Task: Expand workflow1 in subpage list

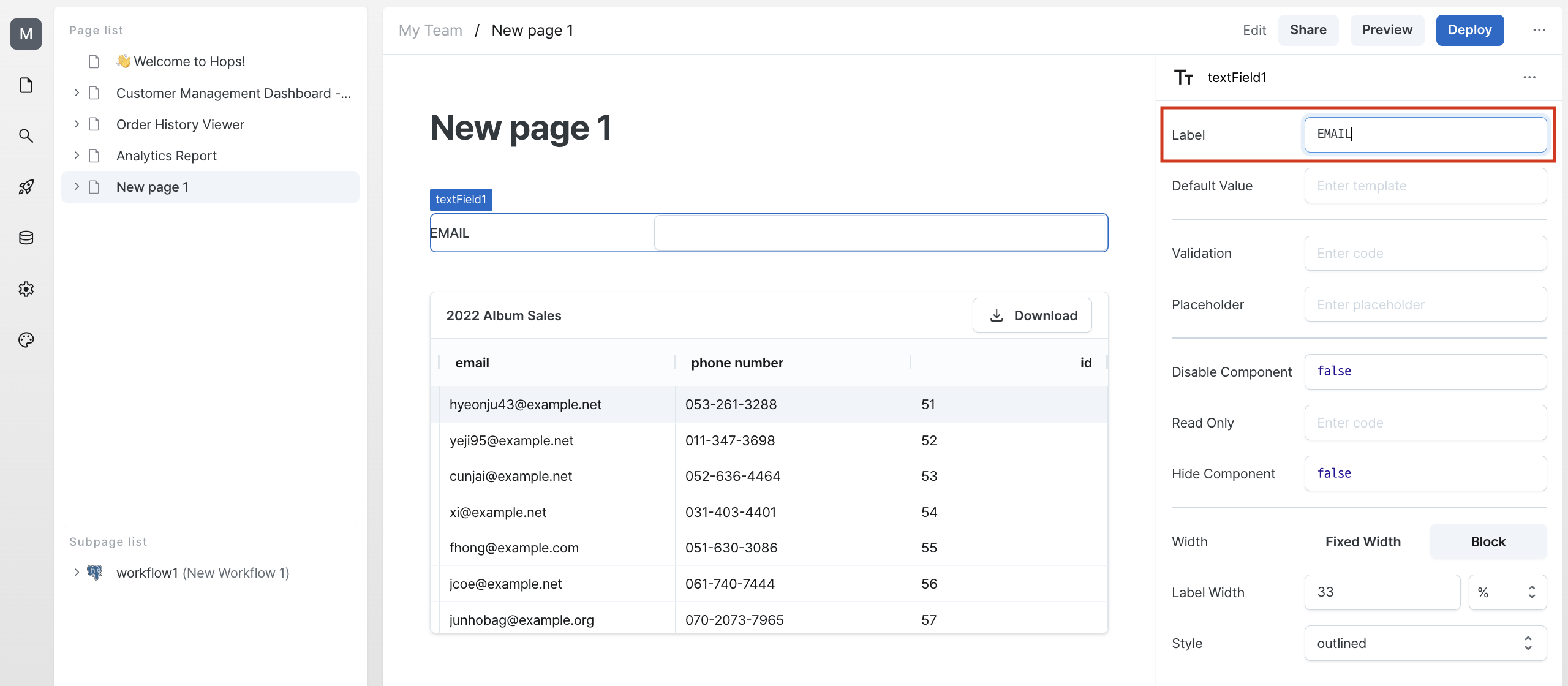Action: pyautogui.click(x=77, y=573)
